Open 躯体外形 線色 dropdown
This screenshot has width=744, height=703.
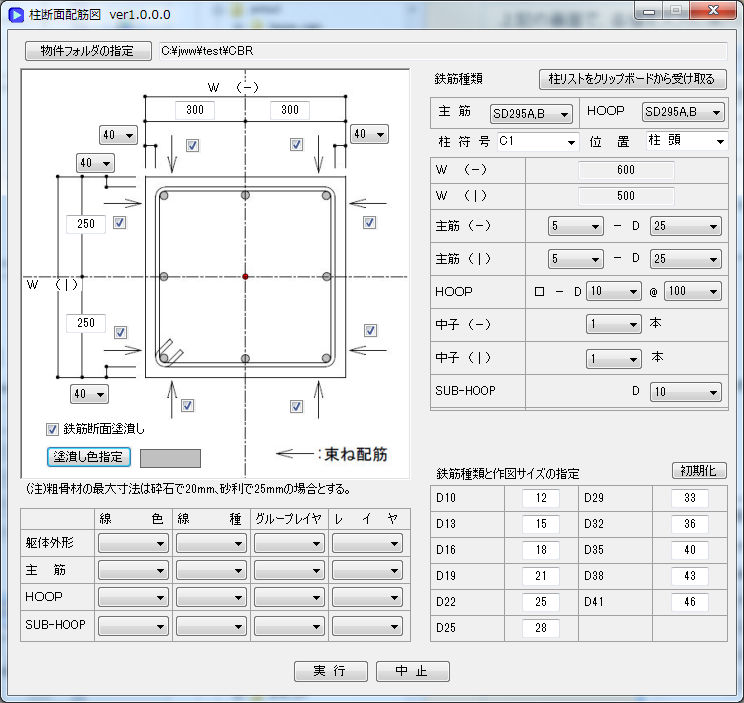pyautogui.click(x=133, y=543)
